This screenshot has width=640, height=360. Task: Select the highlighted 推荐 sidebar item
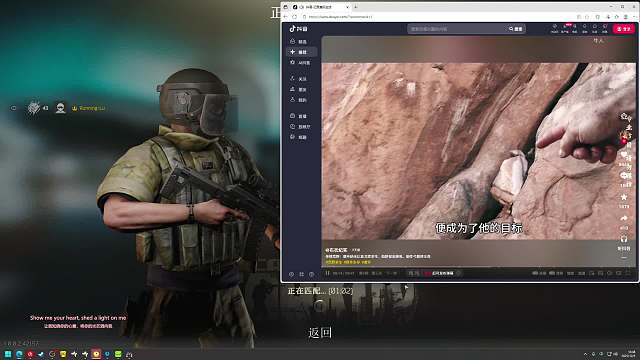tap(302, 52)
